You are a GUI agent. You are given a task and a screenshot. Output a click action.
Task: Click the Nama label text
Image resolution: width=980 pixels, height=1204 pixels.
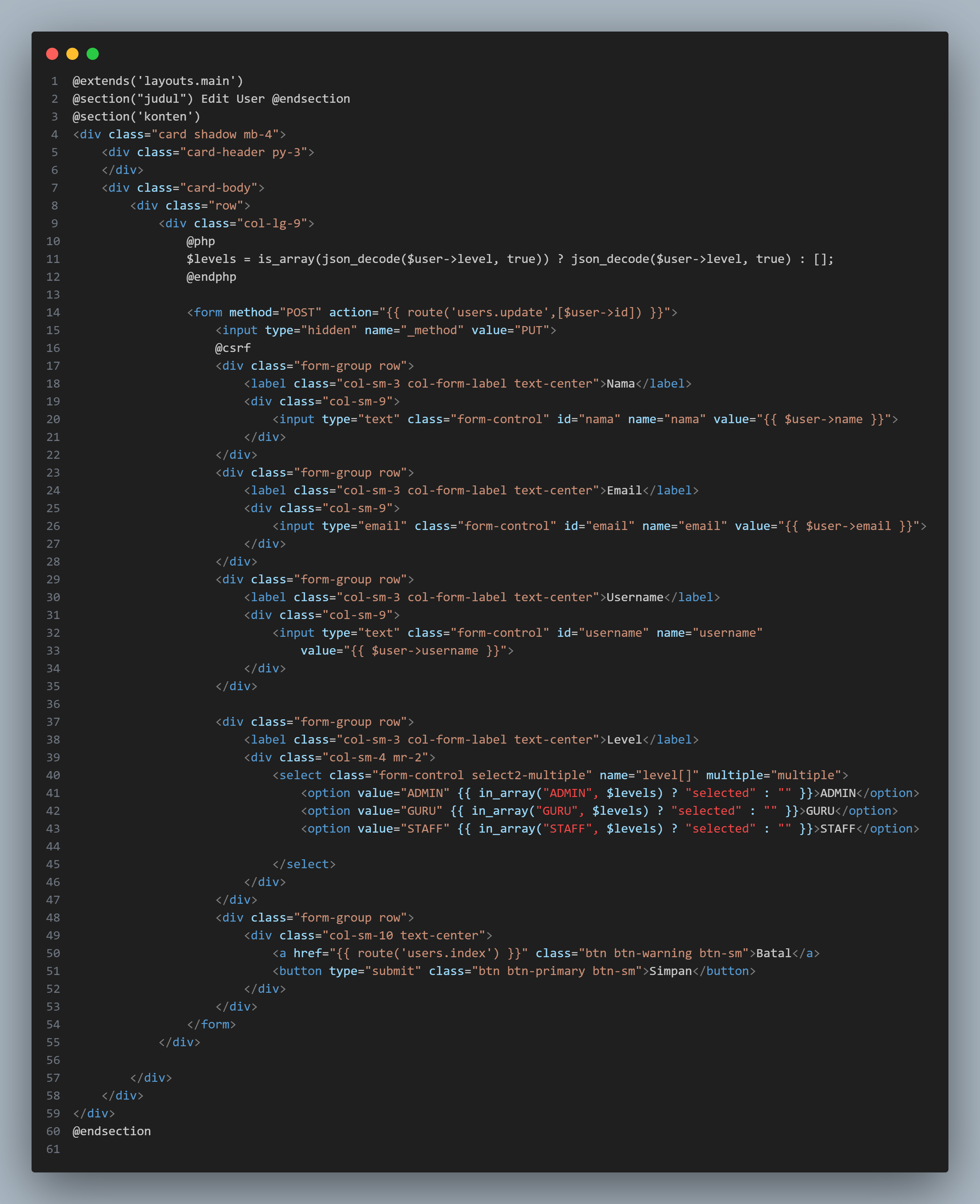(x=620, y=383)
